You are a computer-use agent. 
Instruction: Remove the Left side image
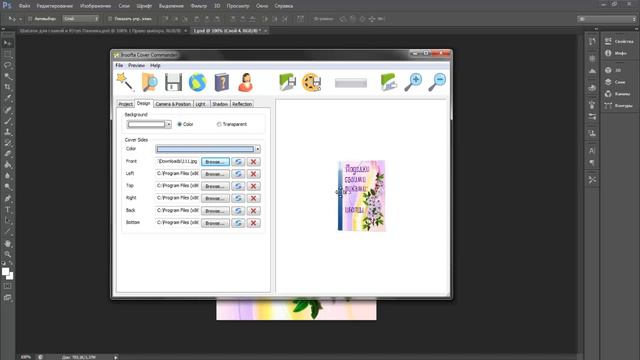pyautogui.click(x=253, y=174)
